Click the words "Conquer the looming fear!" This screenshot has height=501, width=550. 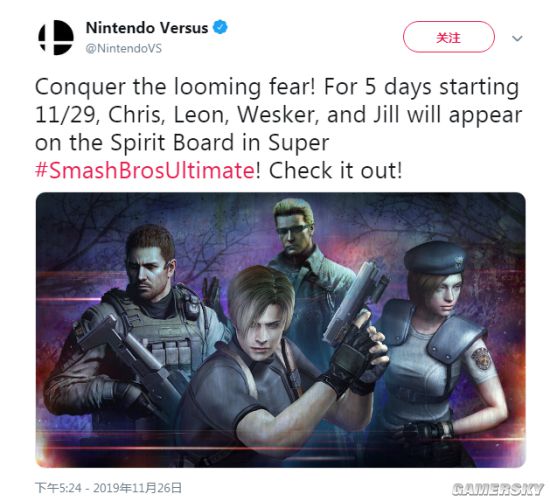click(x=175, y=86)
